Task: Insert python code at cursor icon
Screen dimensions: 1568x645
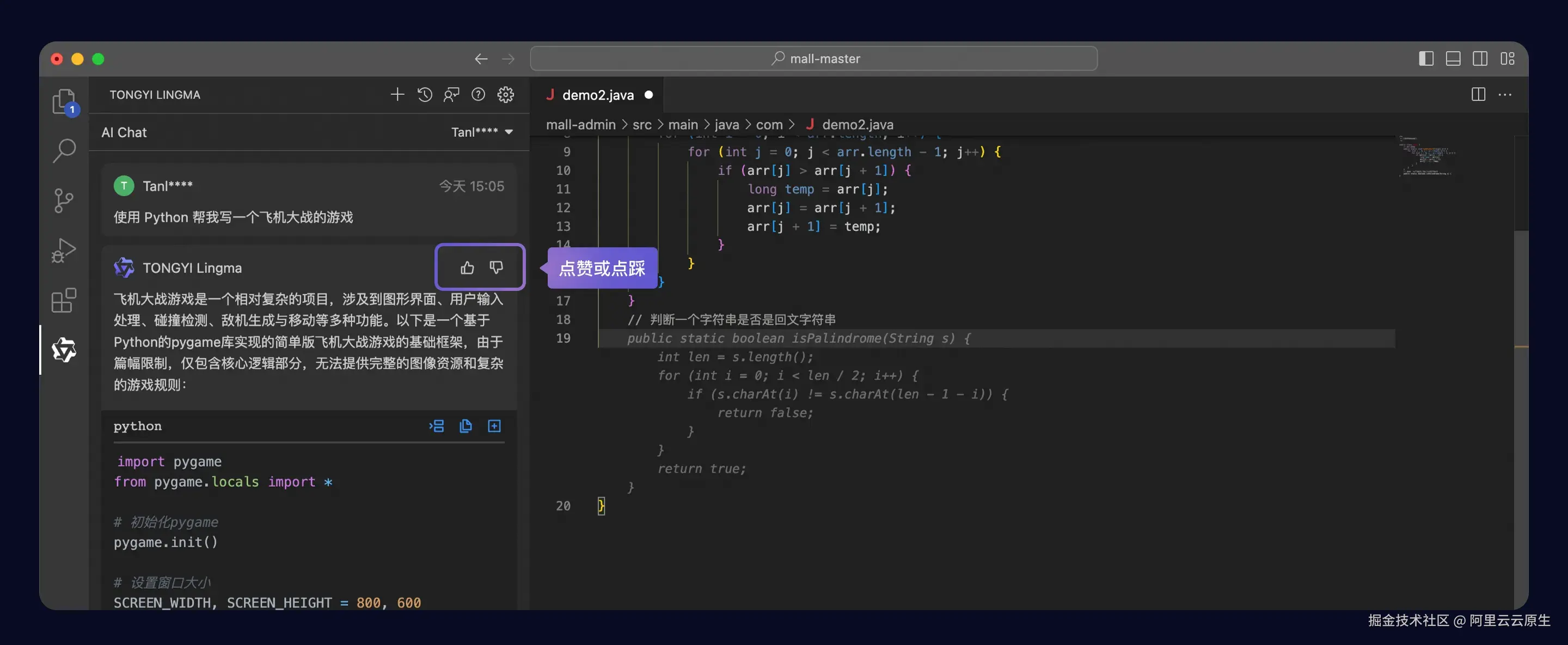Action: tap(437, 426)
